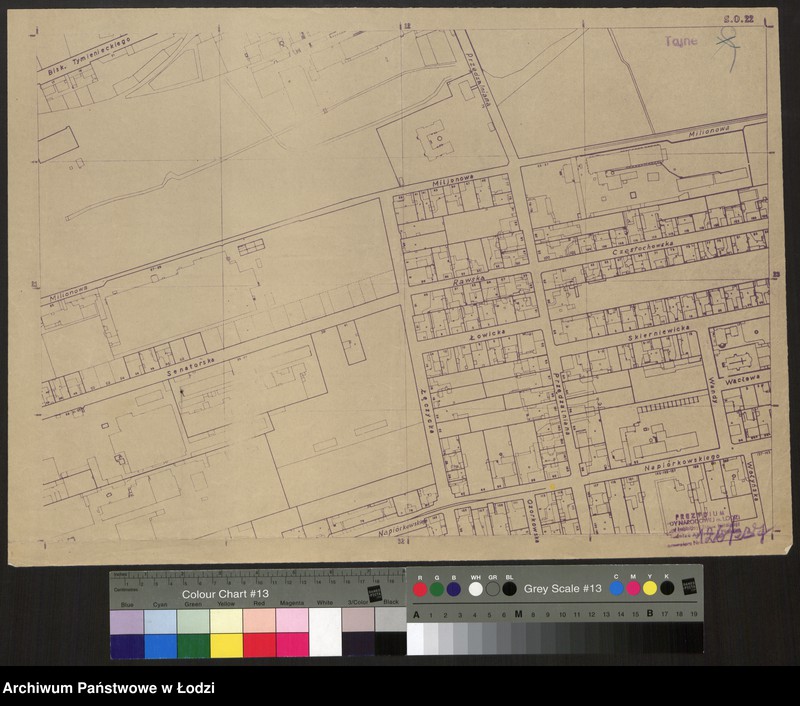The image size is (800, 706).
Task: Pick the bright yellow patch on the colour chart
Action: click(226, 645)
